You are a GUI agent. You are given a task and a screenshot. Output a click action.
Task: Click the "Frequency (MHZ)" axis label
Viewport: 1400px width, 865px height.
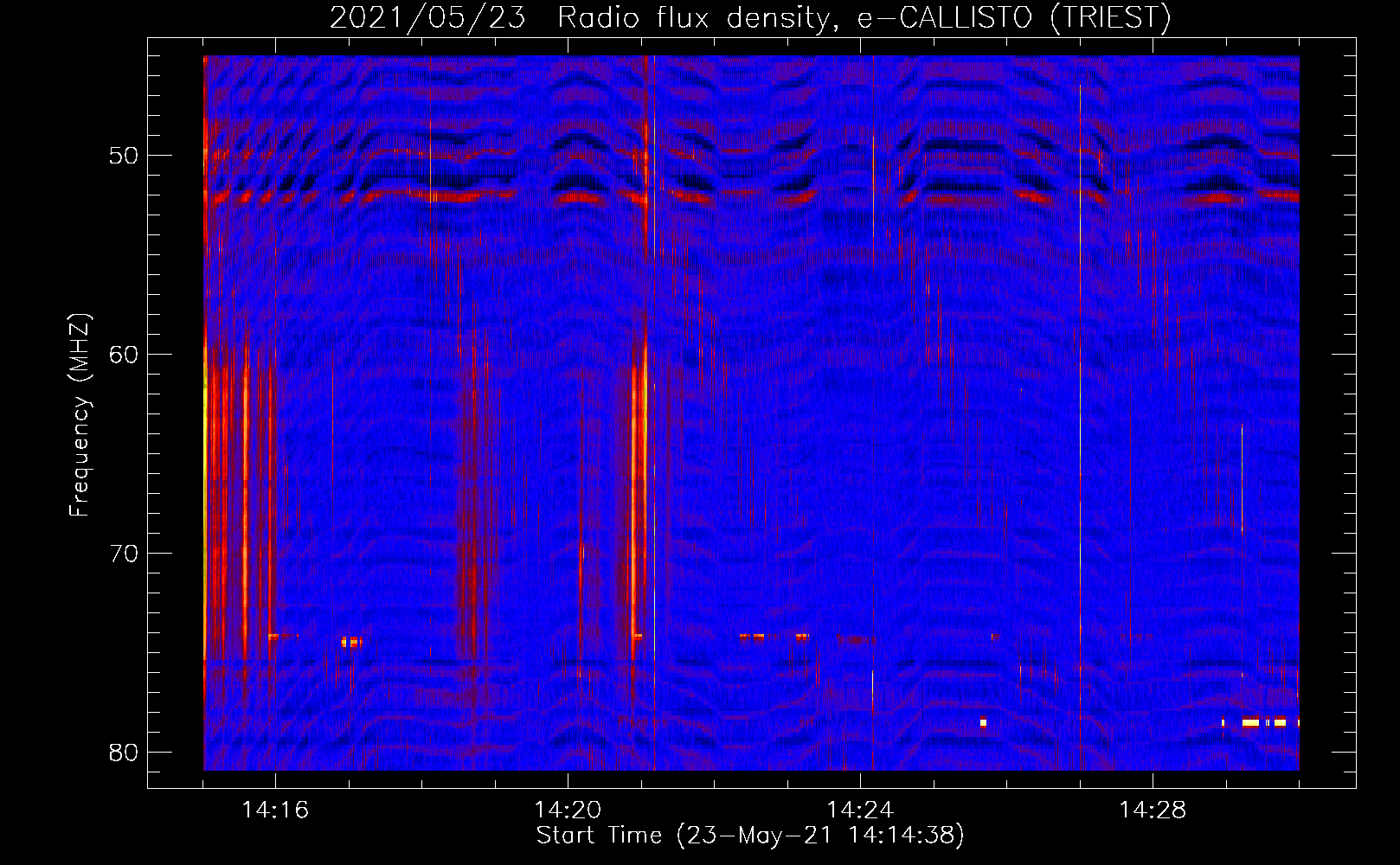80,415
